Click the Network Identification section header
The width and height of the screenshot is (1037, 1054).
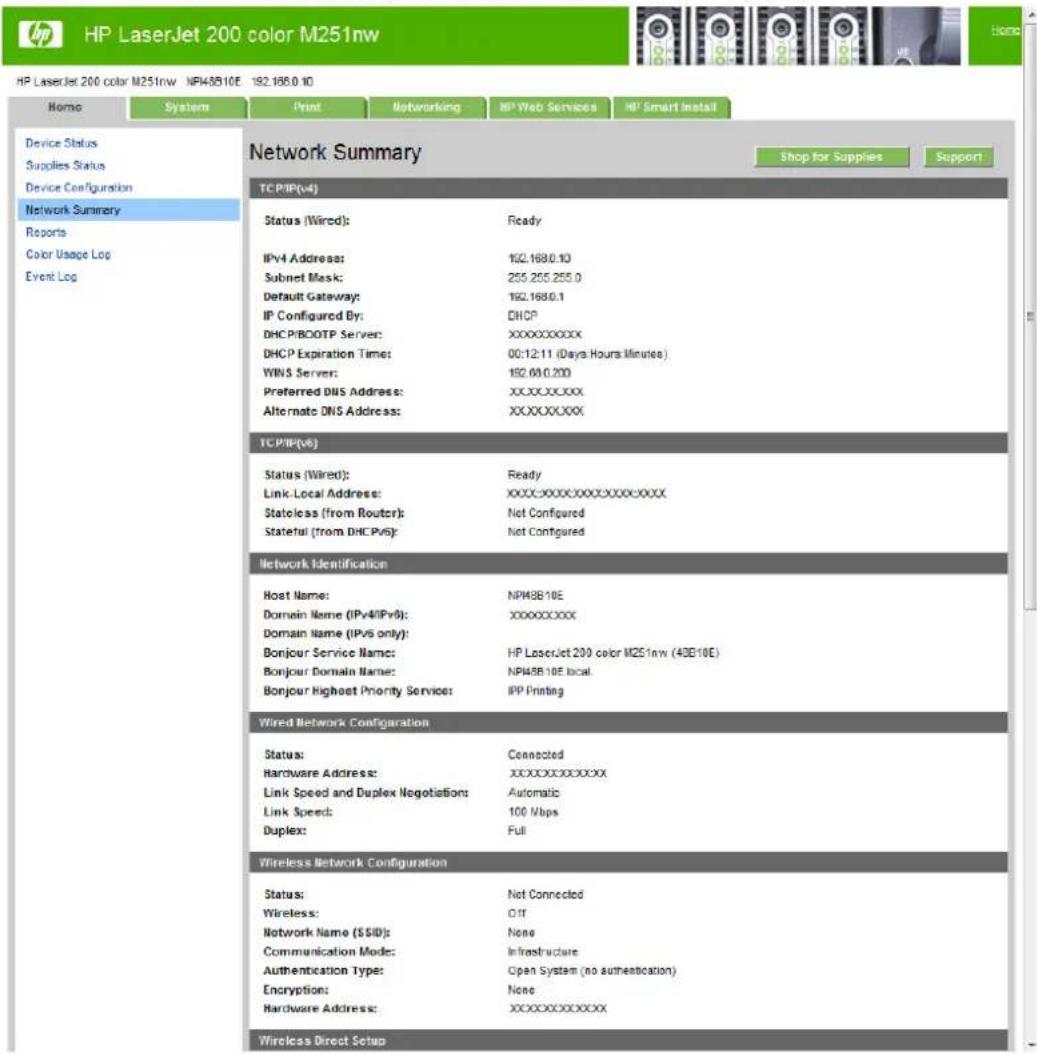[x=628, y=564]
